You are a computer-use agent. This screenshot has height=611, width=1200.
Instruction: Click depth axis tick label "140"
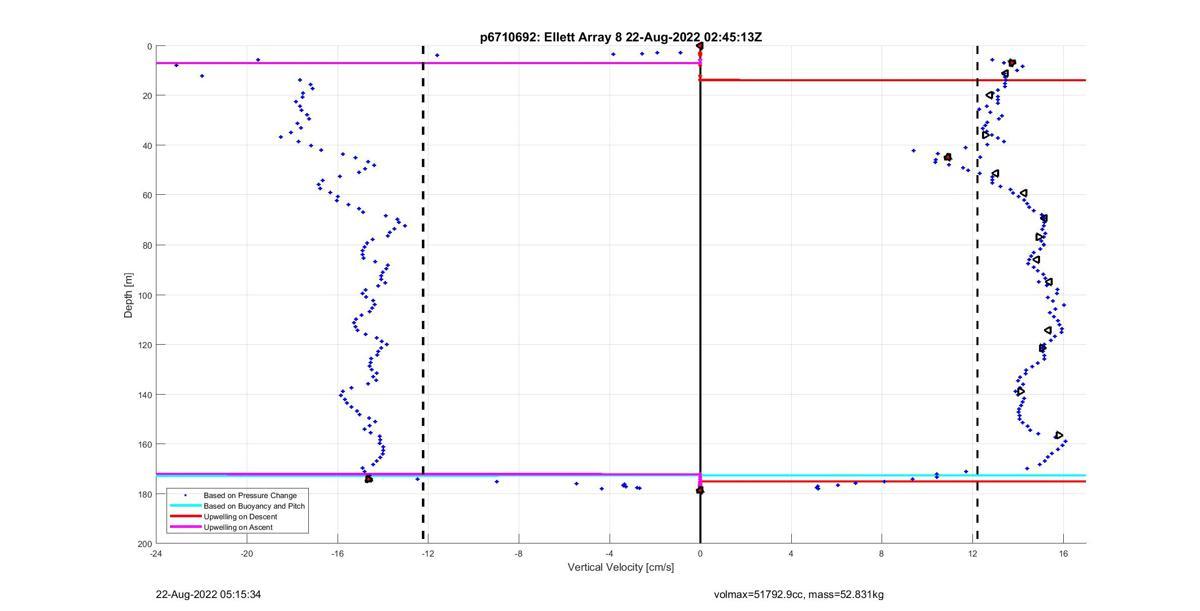pyautogui.click(x=144, y=394)
